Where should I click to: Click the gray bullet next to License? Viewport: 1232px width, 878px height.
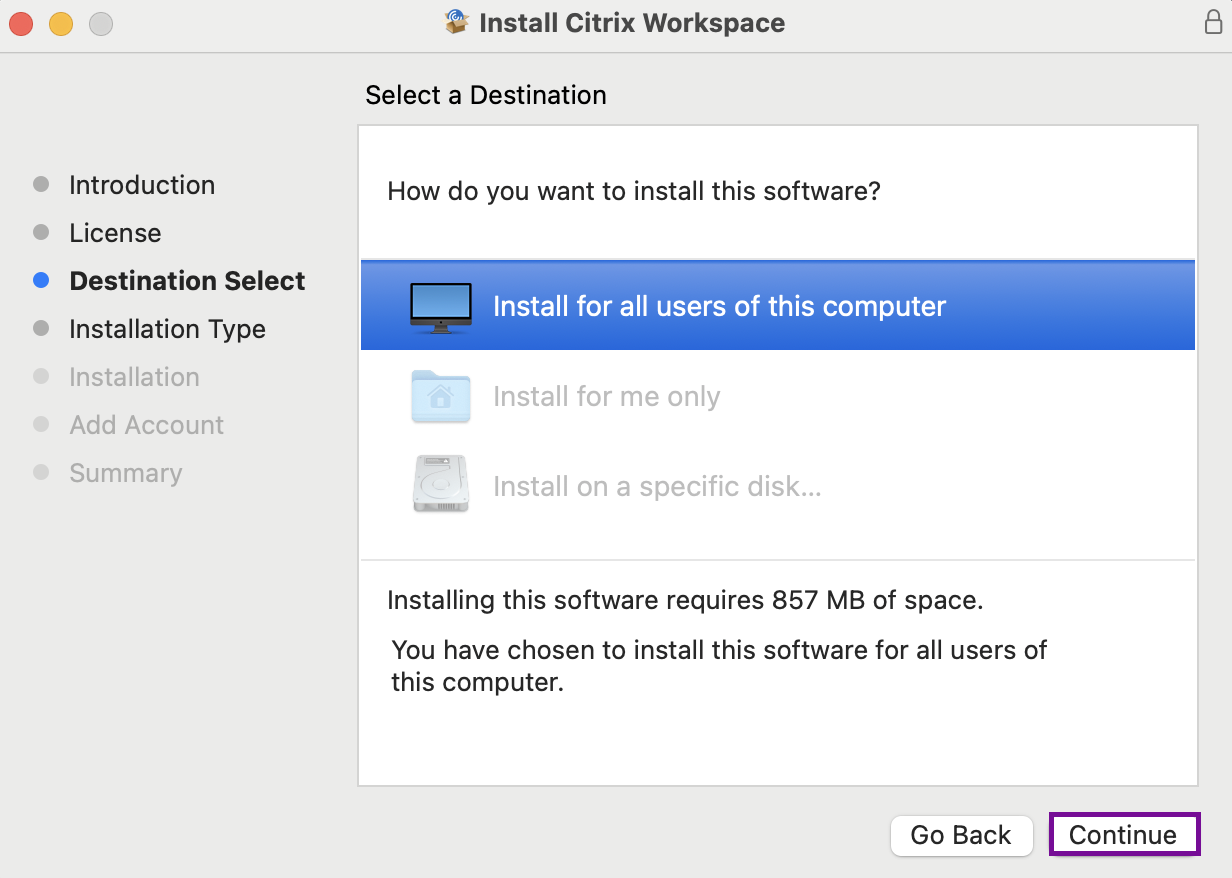click(x=41, y=232)
